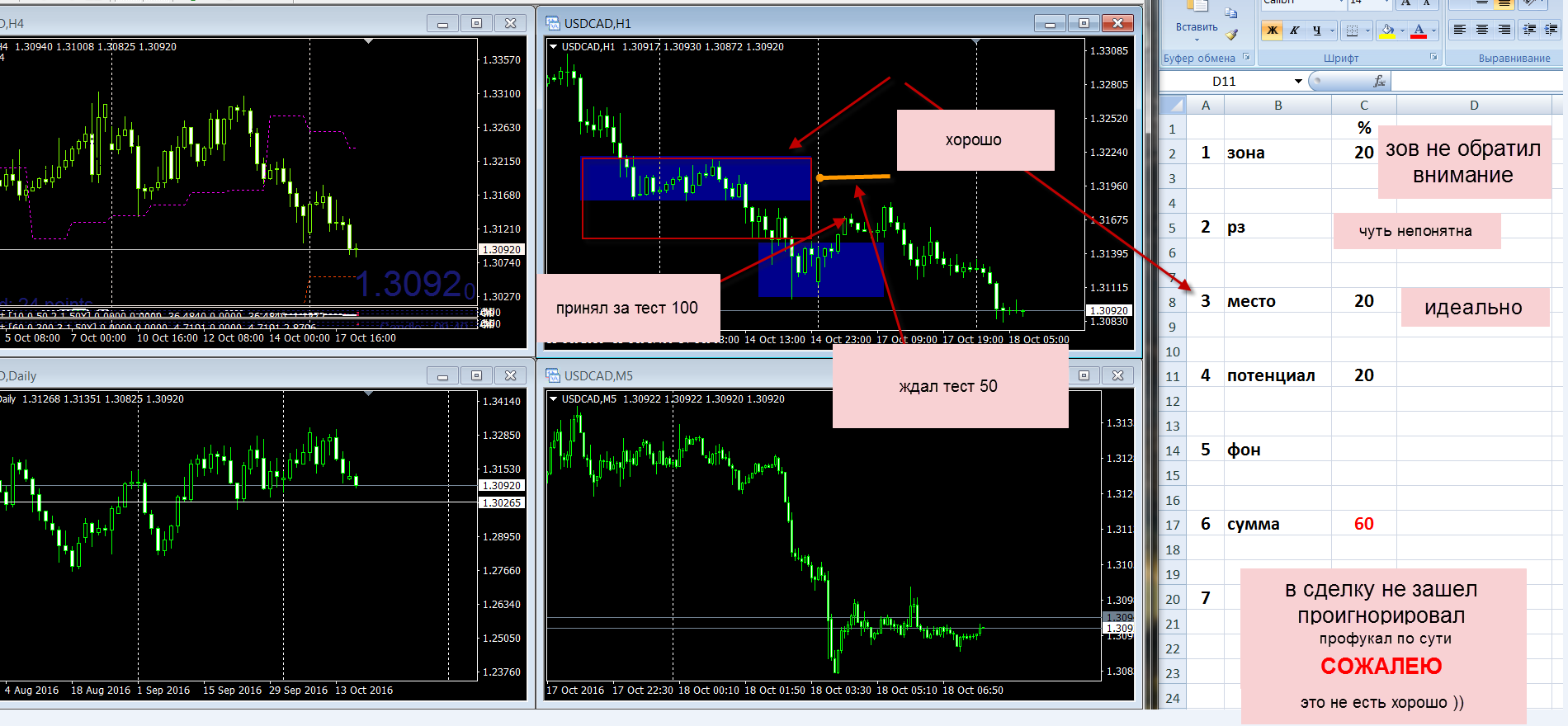The width and height of the screenshot is (1568, 726).
Task: Minimize the Daily chart window
Action: [x=442, y=375]
